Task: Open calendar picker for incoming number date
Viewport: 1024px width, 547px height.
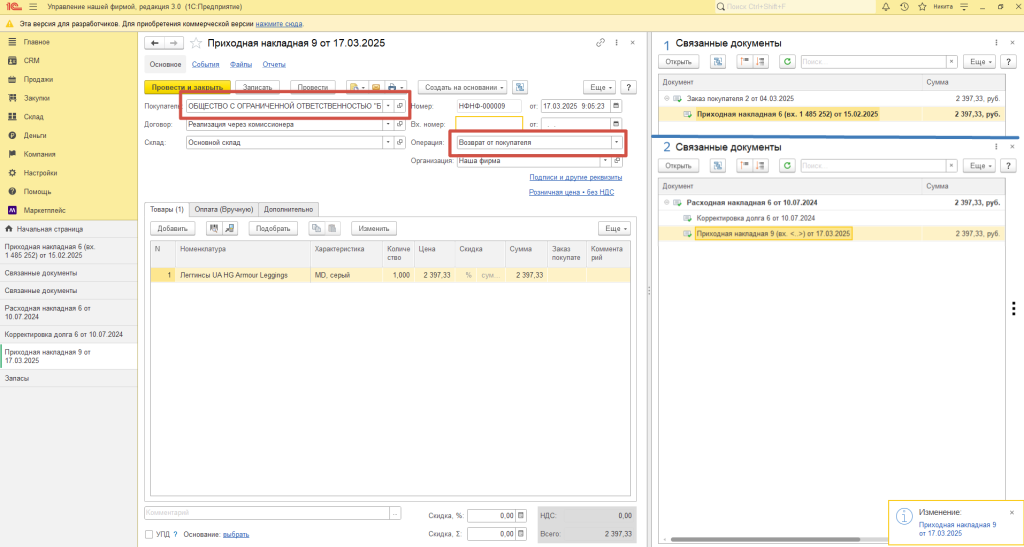Action: coord(617,124)
